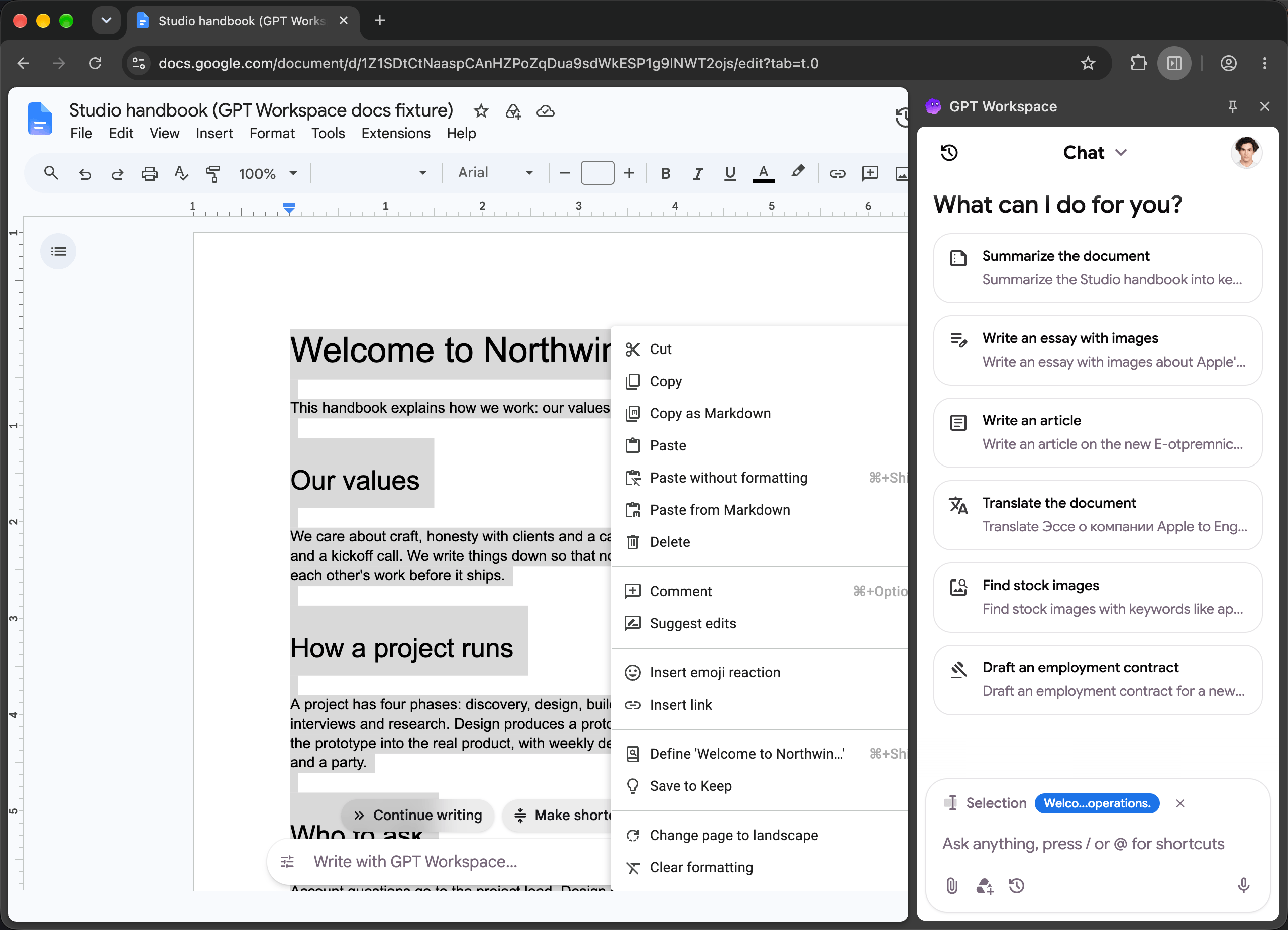Open the Extensions menu

[396, 133]
